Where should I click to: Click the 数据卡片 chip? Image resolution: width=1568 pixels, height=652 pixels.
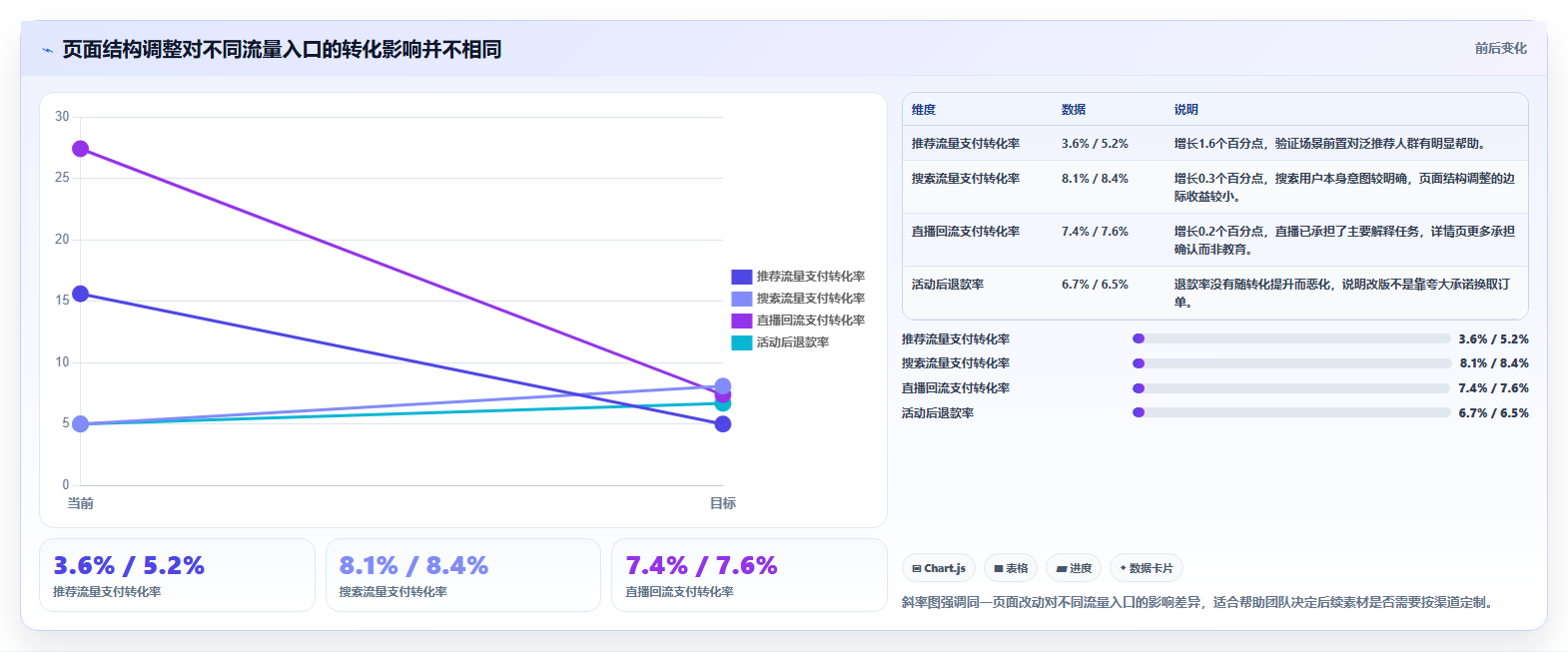click(x=1147, y=568)
